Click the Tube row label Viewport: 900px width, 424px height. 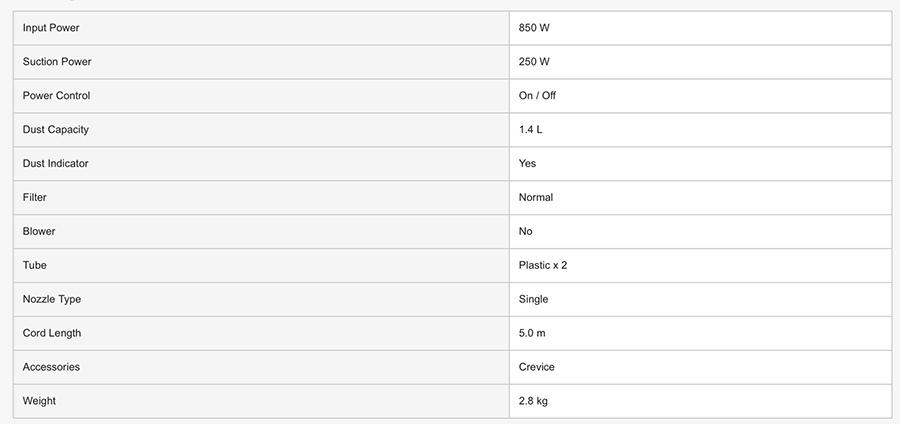(35, 266)
